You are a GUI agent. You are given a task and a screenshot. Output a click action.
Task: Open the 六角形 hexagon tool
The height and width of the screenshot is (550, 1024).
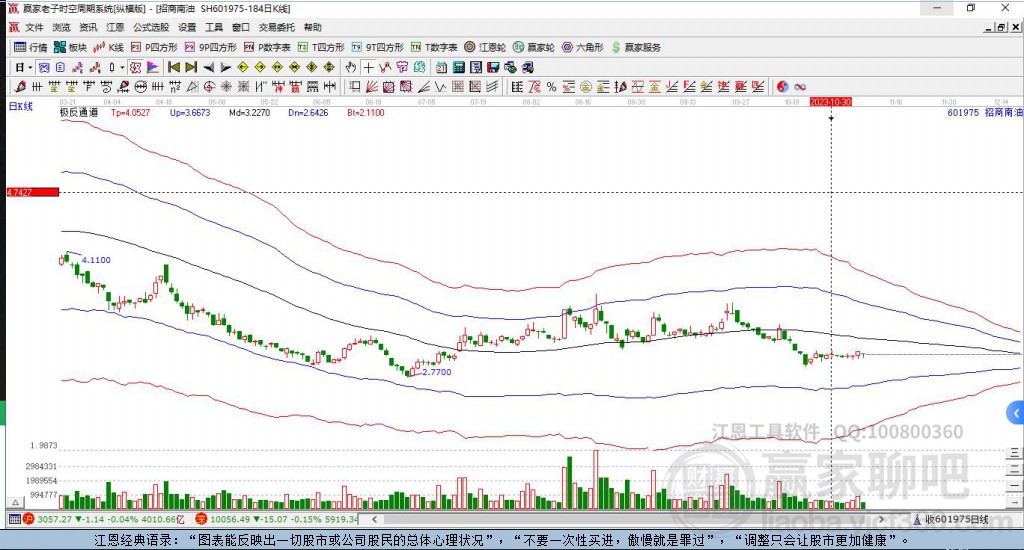coord(581,47)
